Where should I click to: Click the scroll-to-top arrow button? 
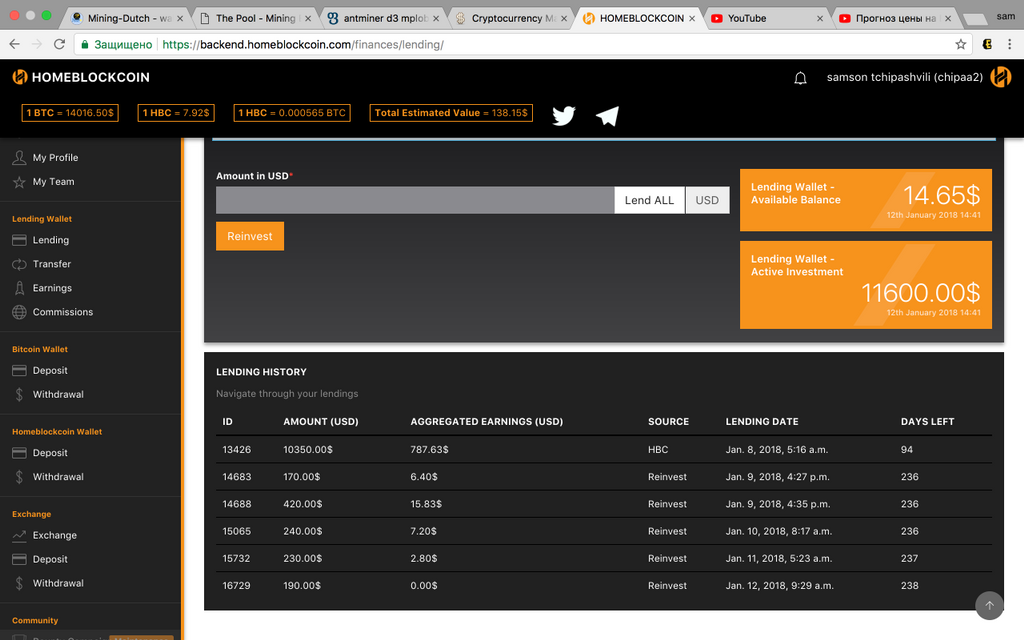coord(989,605)
